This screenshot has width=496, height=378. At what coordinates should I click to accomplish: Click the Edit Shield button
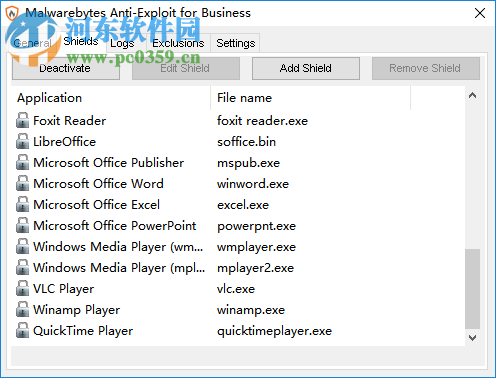point(186,68)
